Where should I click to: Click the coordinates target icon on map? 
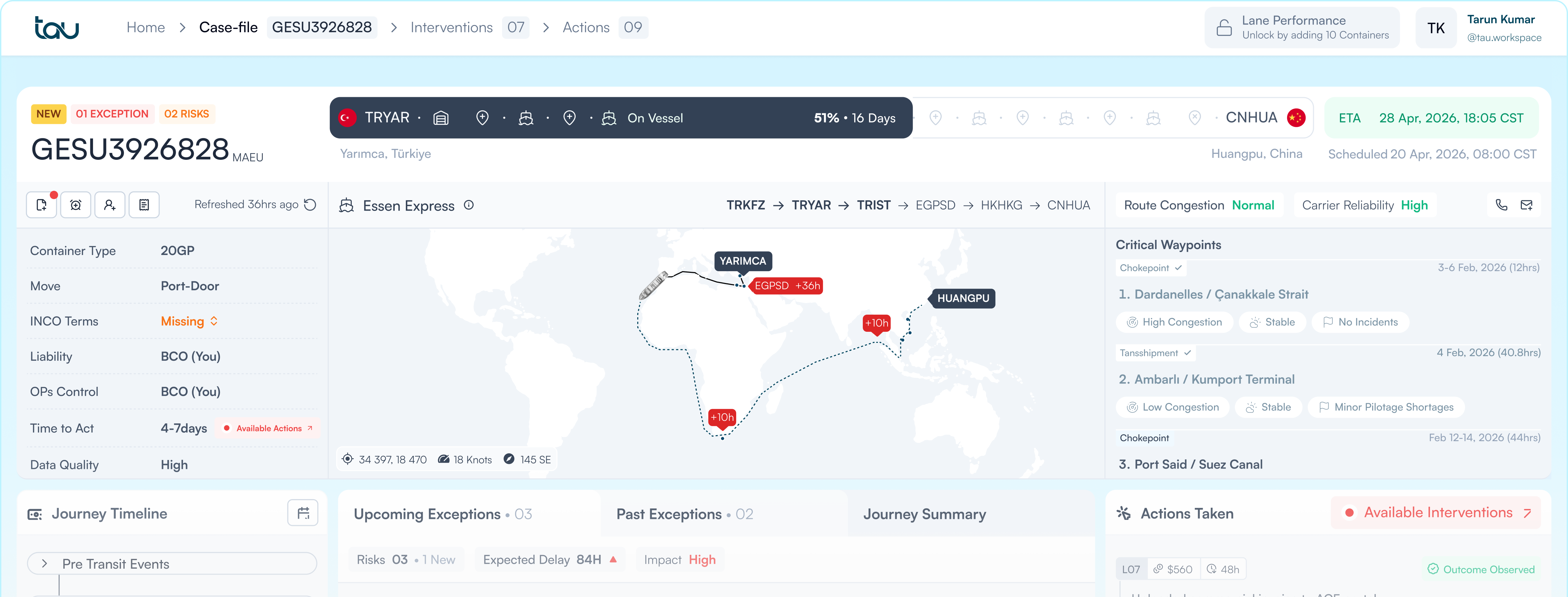point(347,460)
